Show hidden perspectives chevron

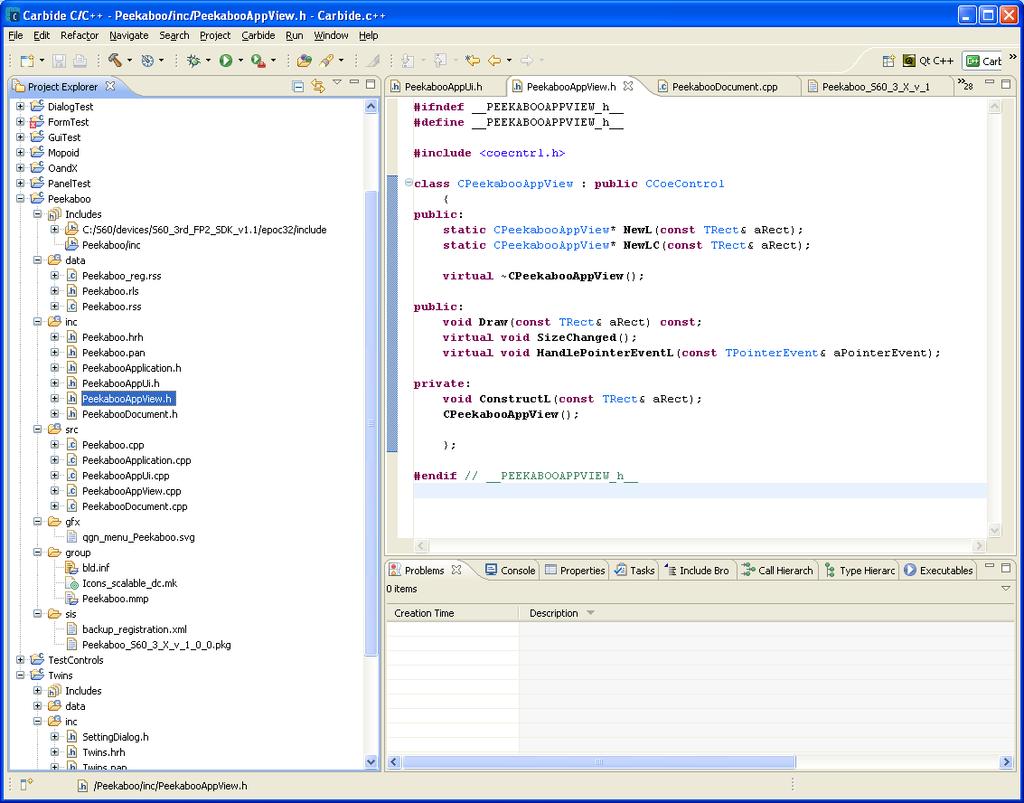[x=1013, y=57]
